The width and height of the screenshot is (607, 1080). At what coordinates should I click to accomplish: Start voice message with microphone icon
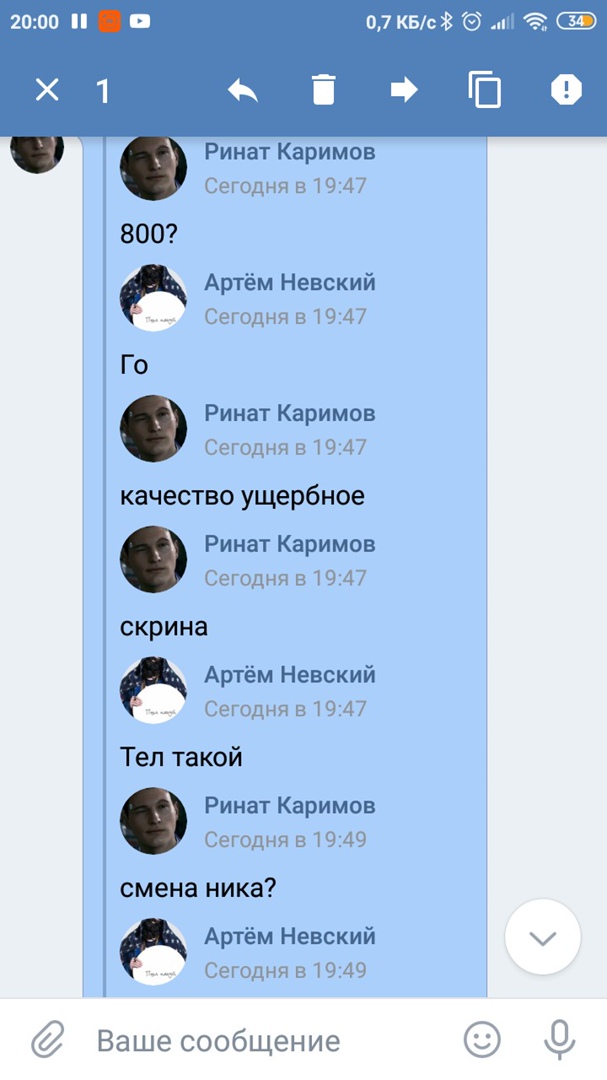coord(559,1040)
